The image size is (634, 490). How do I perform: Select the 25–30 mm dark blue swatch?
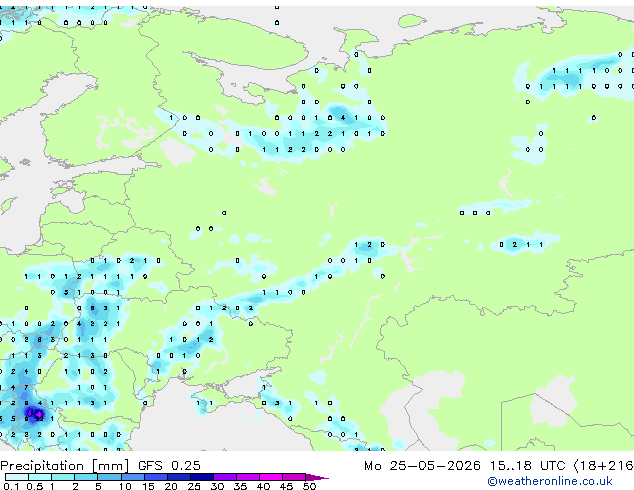202,477
